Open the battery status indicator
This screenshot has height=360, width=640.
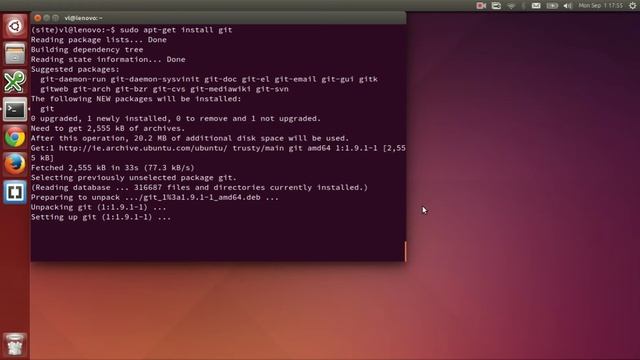click(x=552, y=6)
